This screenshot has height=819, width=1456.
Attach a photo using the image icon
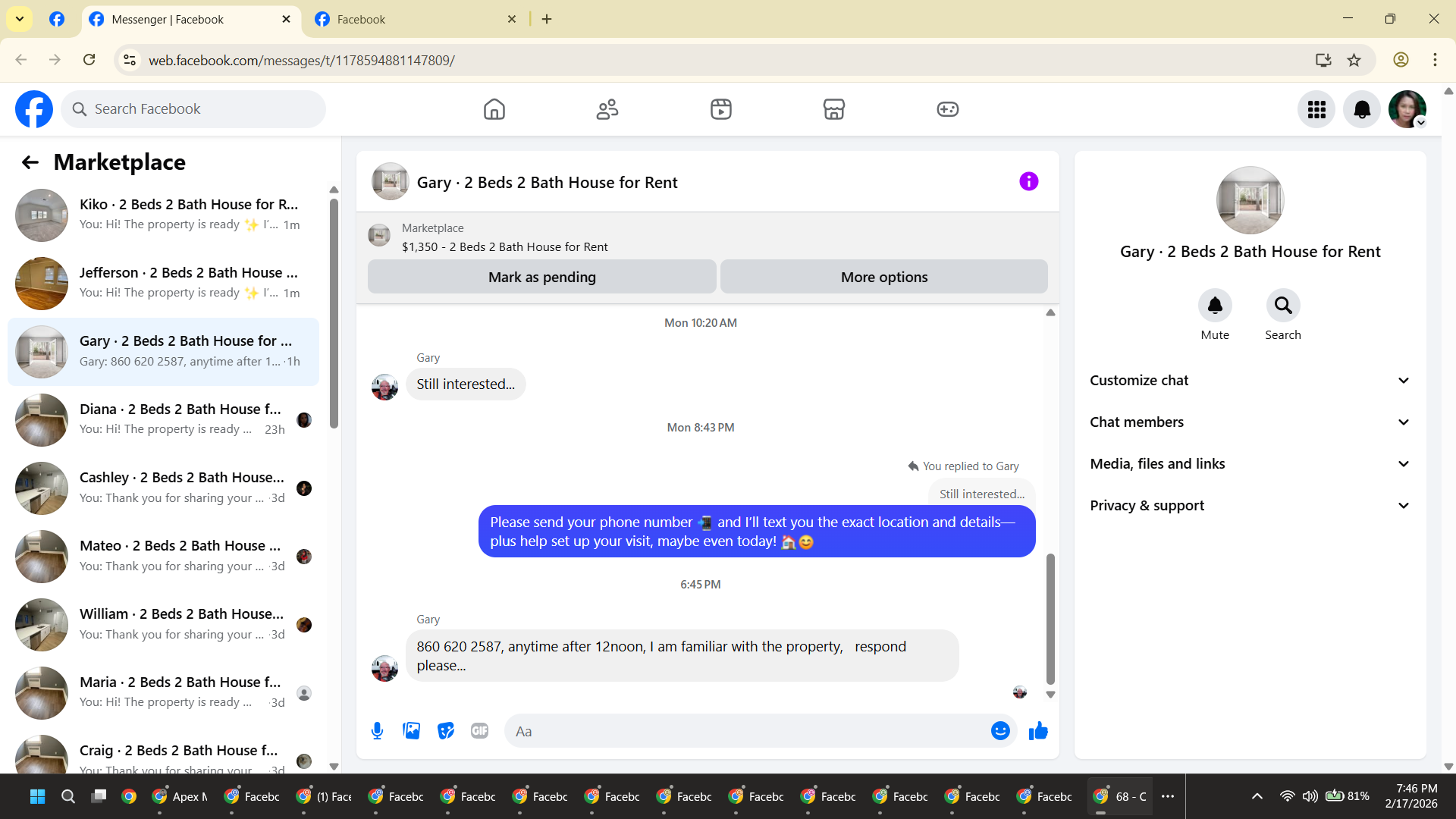click(x=411, y=731)
